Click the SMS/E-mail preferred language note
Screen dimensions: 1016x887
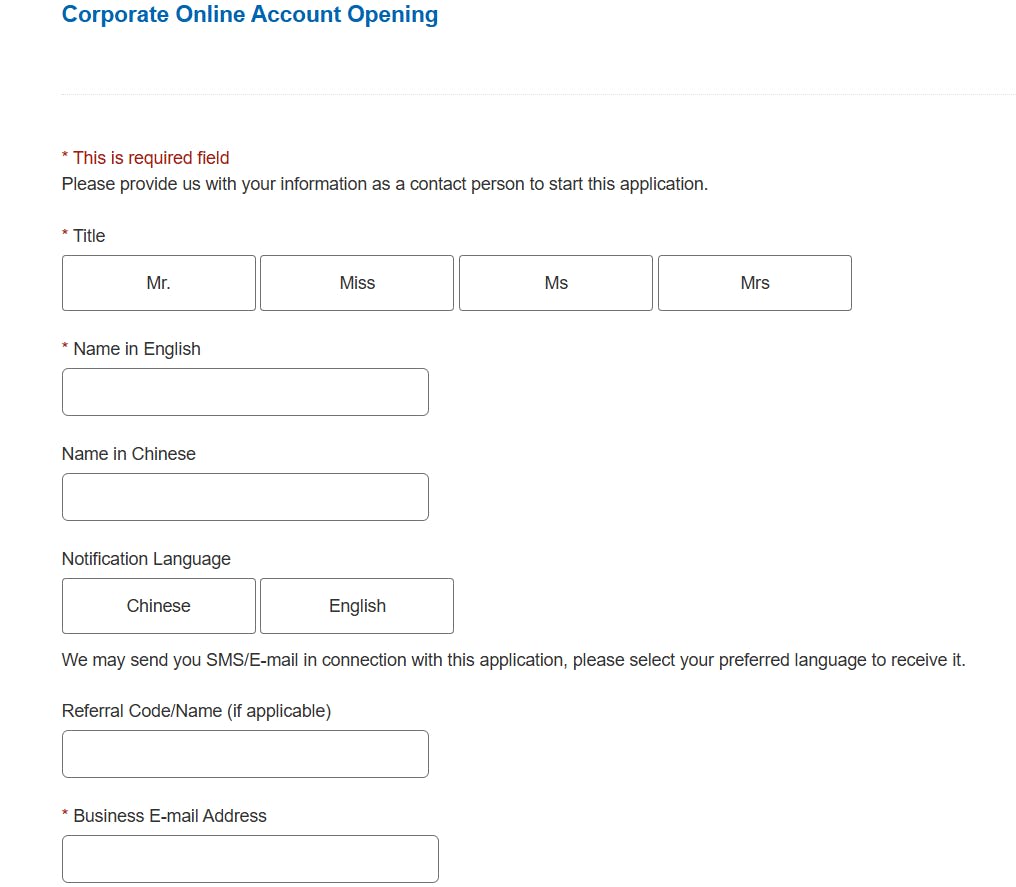click(x=513, y=661)
